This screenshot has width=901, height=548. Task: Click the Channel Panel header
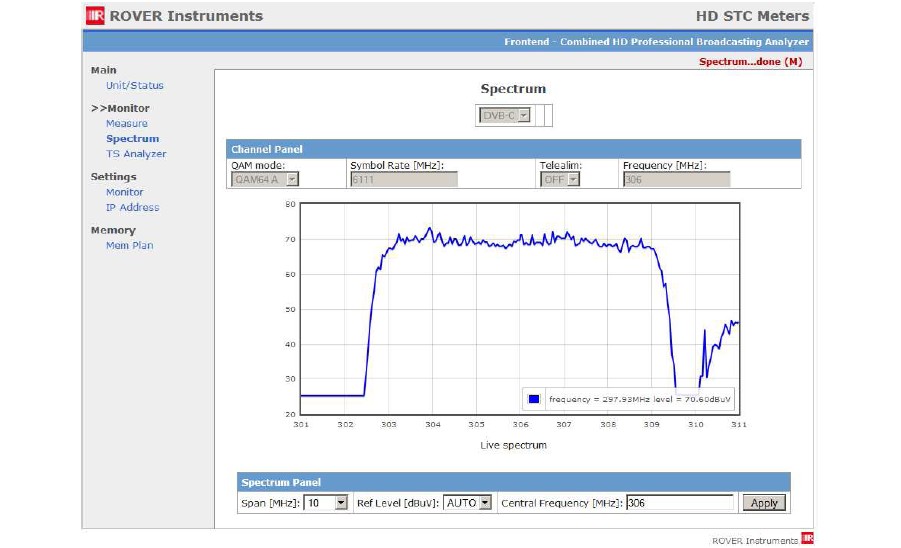[x=514, y=149]
